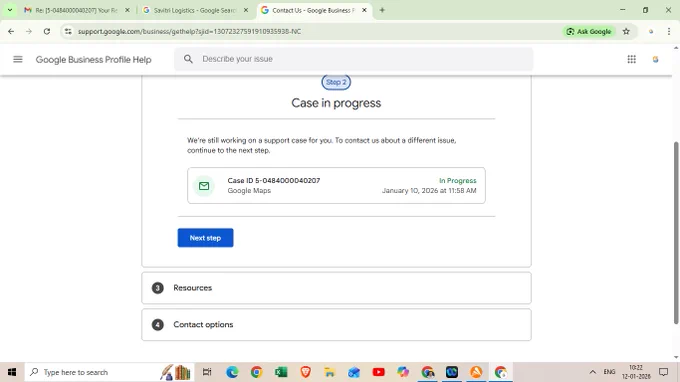Click the taskbar clock and date
Viewport: 680px width, 382px height.
click(x=636, y=372)
